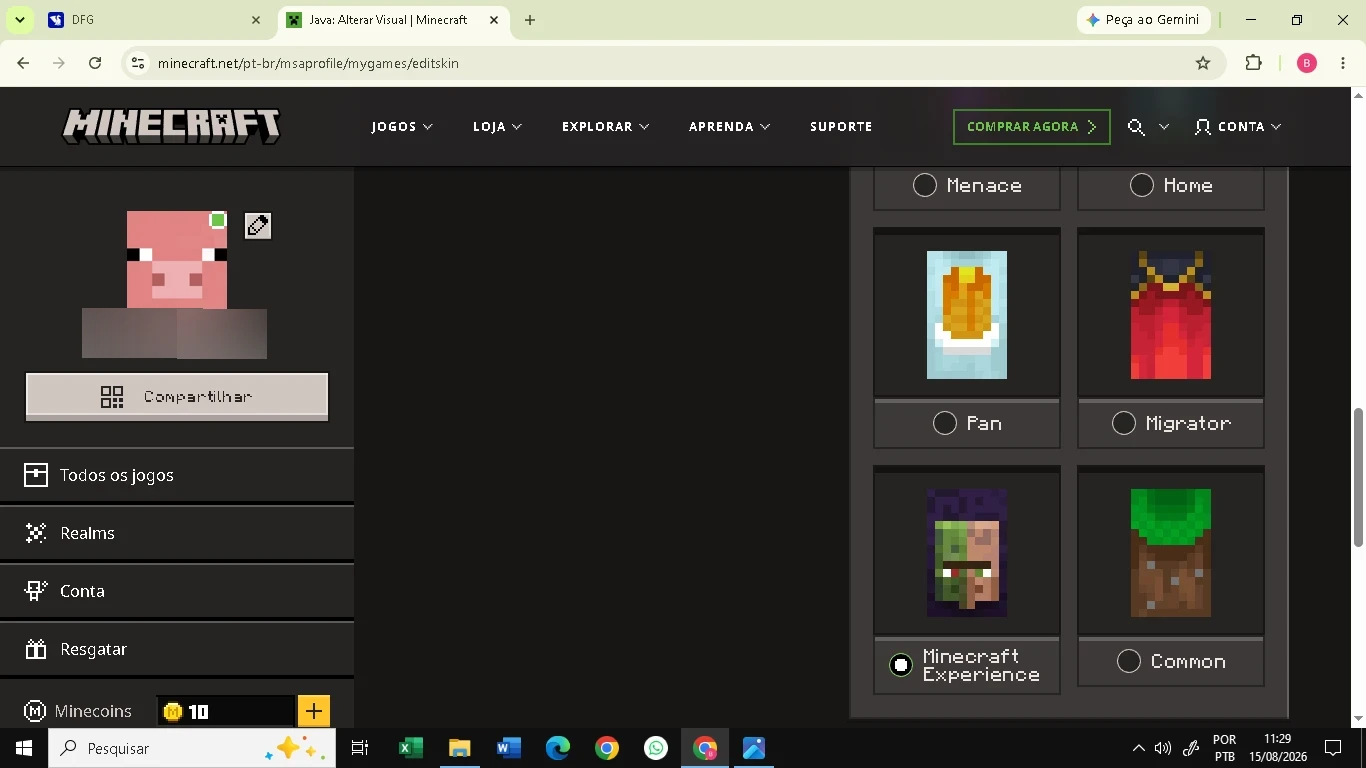Open the Chrome three-dot menu
The width and height of the screenshot is (1366, 768).
[x=1343, y=63]
